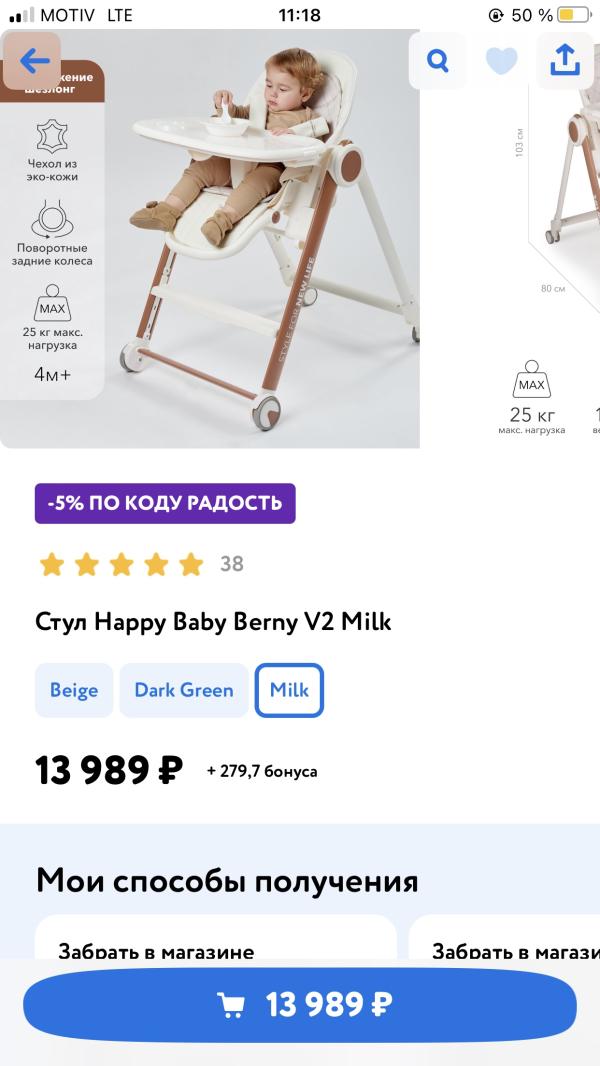Add product to favorites heart
Image resolution: width=600 pixels, height=1066 pixels.
click(501, 61)
